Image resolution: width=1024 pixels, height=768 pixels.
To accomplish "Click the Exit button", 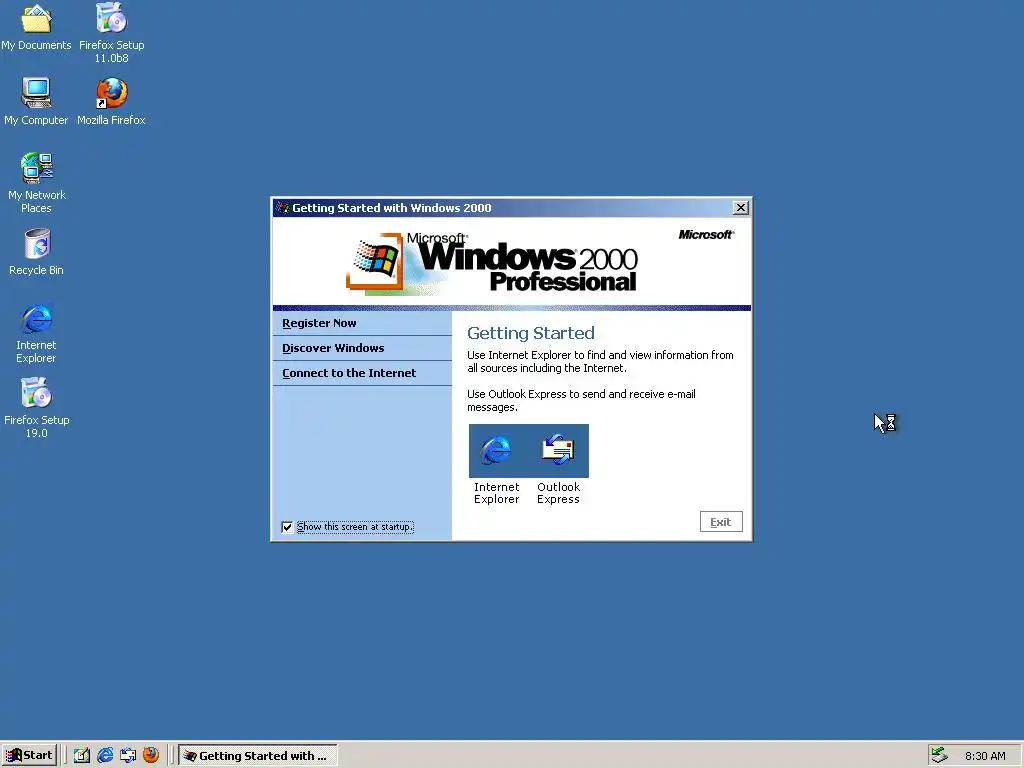I will (721, 522).
